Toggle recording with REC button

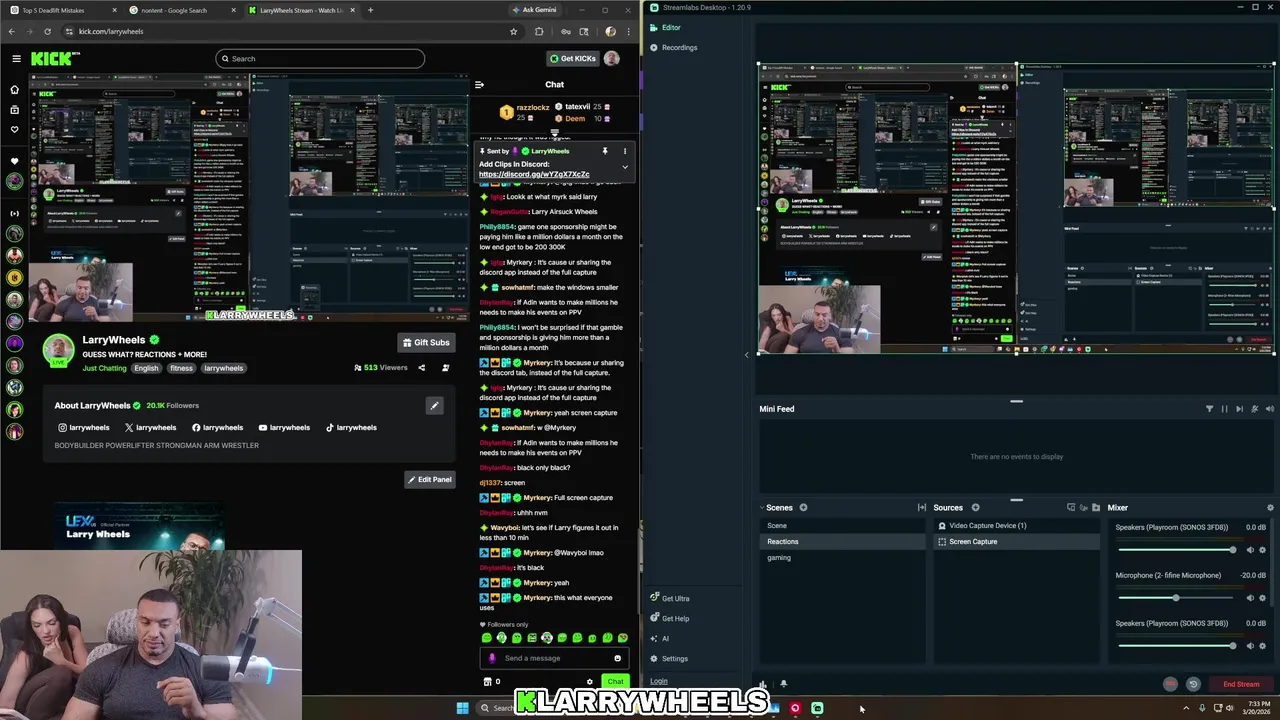click(1170, 685)
